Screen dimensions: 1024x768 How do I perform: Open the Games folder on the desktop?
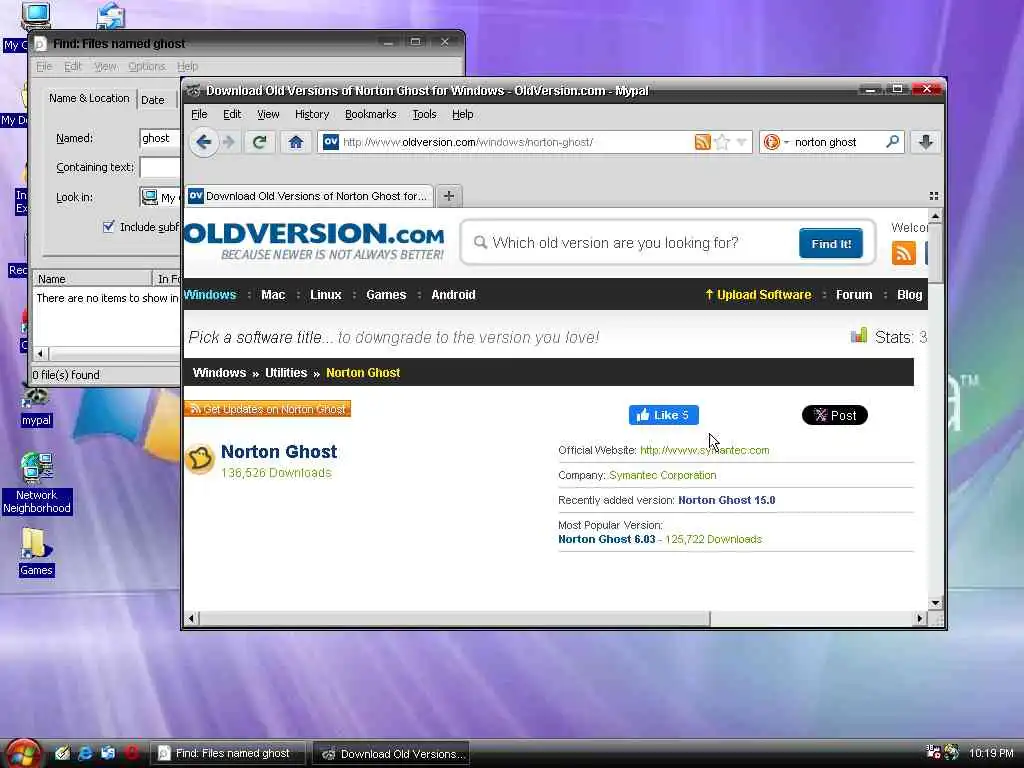coord(36,552)
